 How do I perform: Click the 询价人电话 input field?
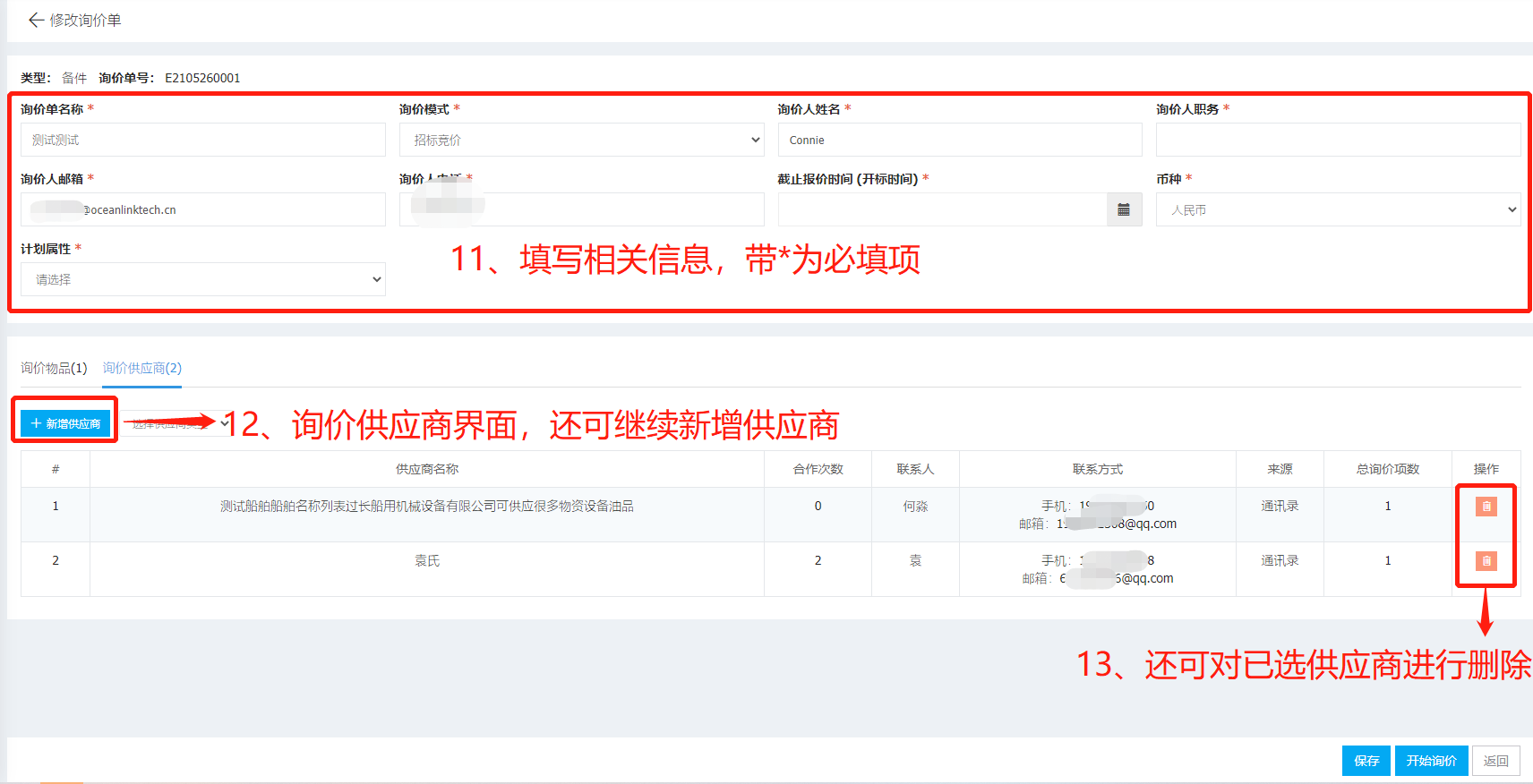582,209
